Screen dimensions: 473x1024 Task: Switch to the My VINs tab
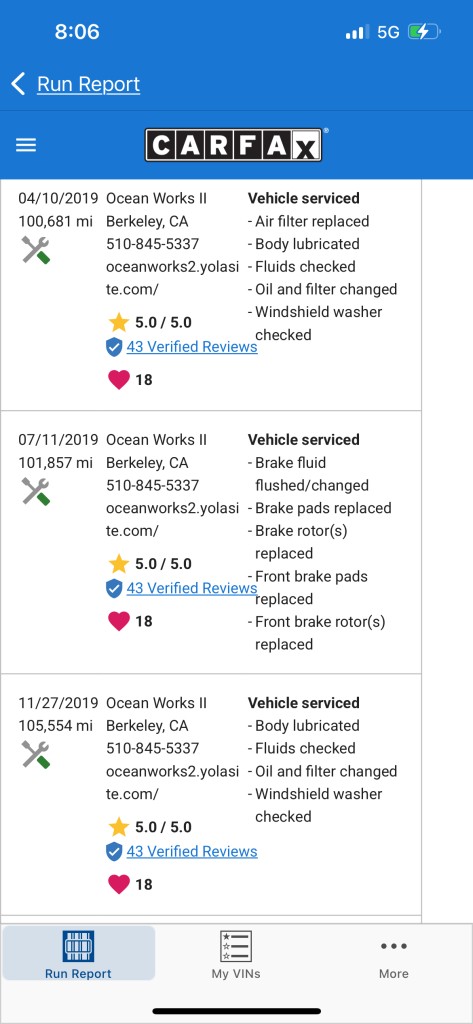coord(236,954)
